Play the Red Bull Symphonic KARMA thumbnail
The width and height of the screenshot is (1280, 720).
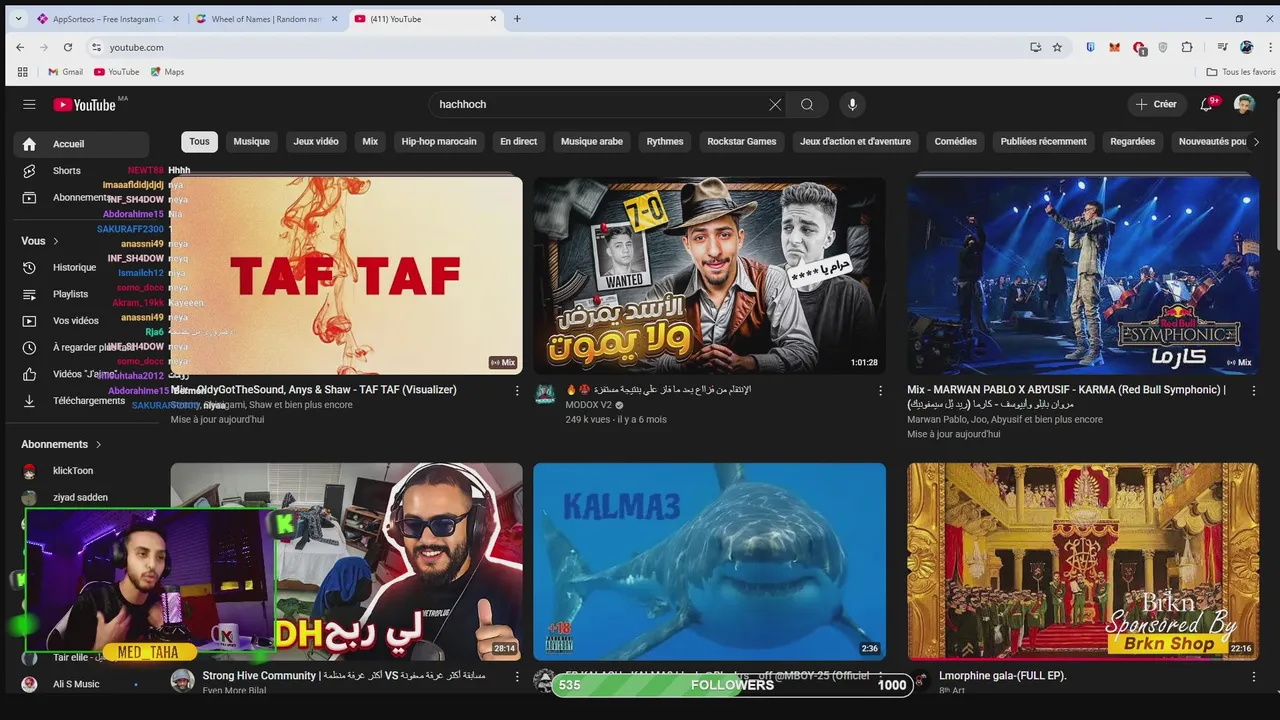pos(1083,276)
